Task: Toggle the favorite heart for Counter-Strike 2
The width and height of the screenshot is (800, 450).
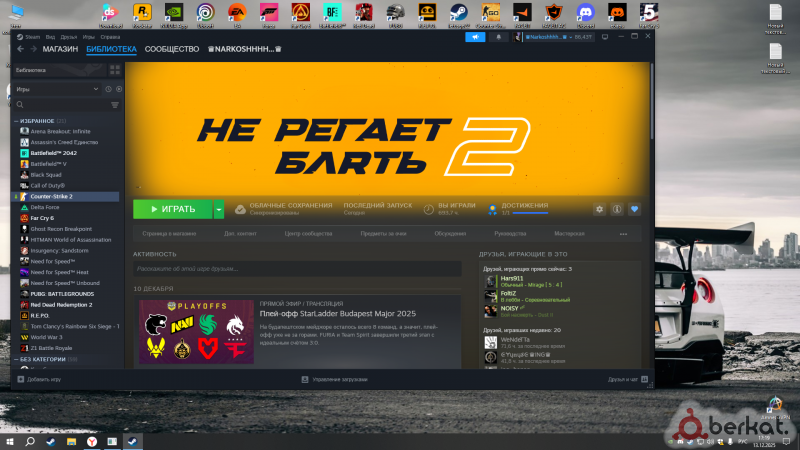Action: [x=634, y=209]
